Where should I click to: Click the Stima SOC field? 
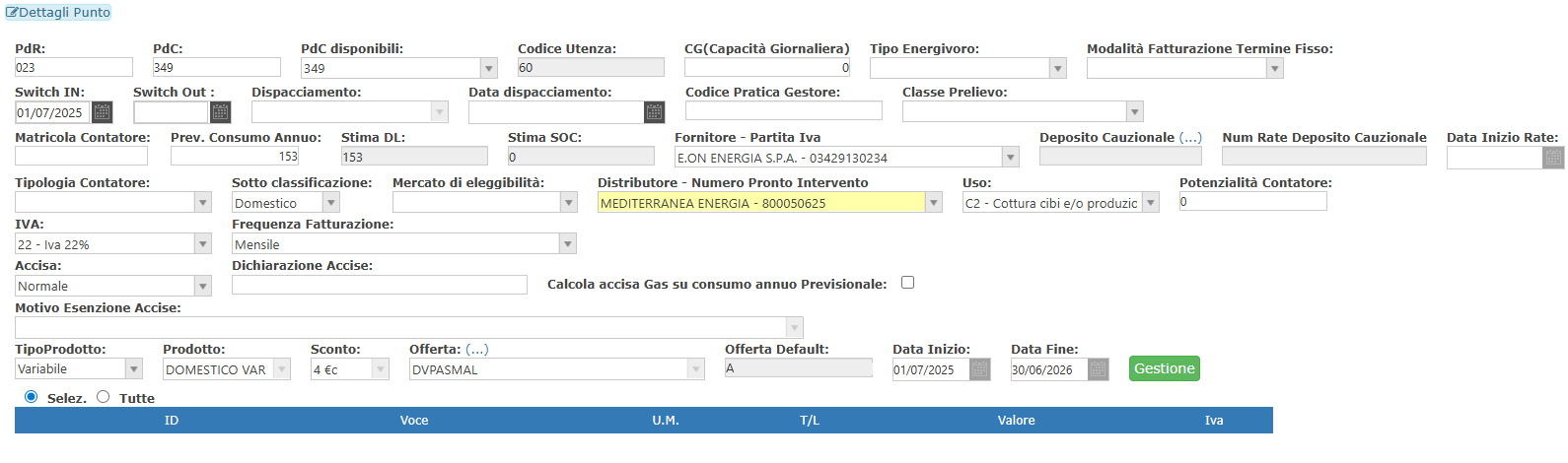[581, 156]
